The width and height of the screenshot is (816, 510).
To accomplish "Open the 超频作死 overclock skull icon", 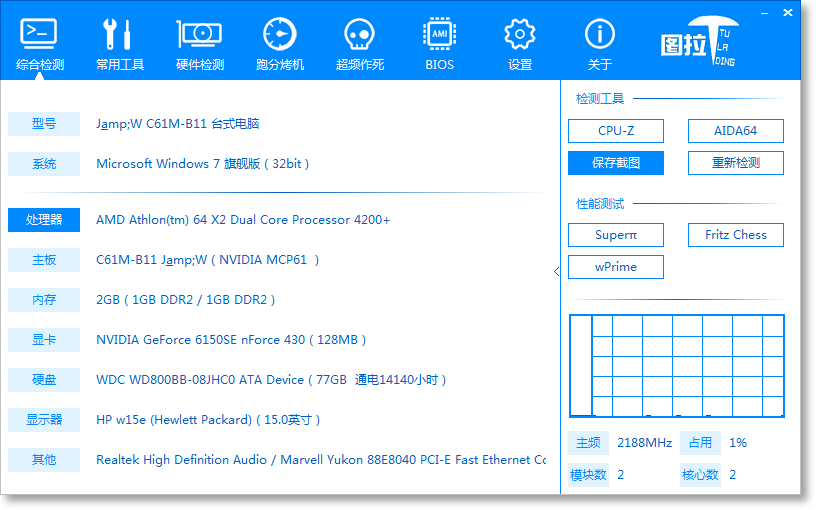I will pos(359,35).
